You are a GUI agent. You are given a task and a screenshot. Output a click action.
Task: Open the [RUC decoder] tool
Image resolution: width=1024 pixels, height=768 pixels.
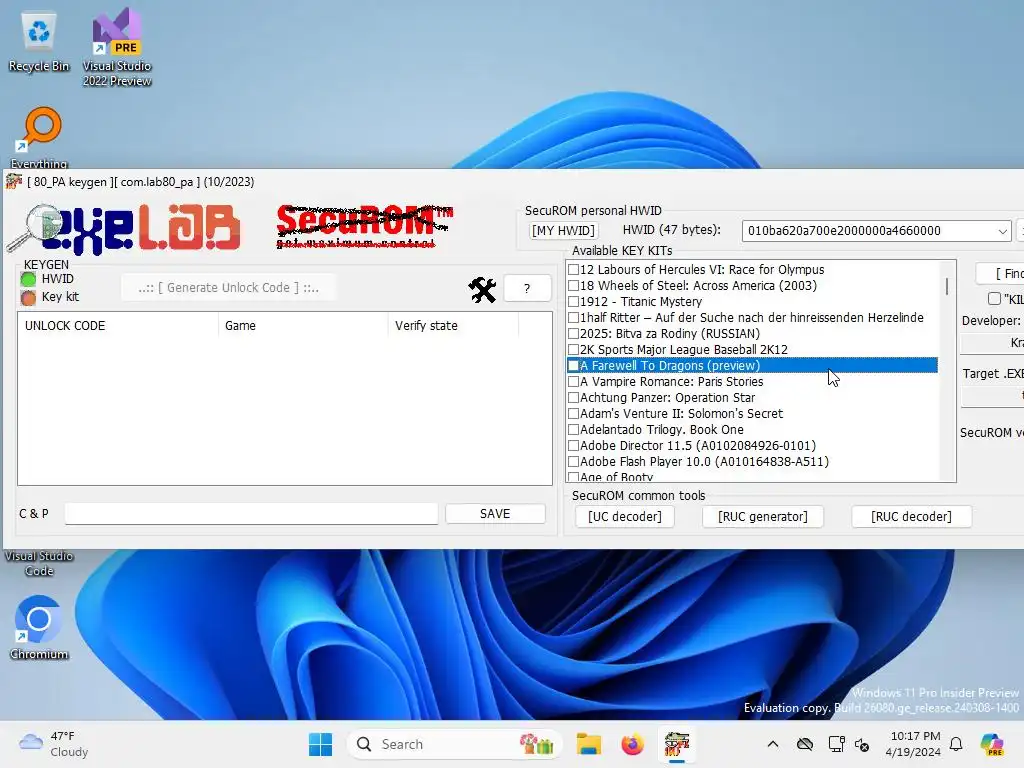click(911, 517)
